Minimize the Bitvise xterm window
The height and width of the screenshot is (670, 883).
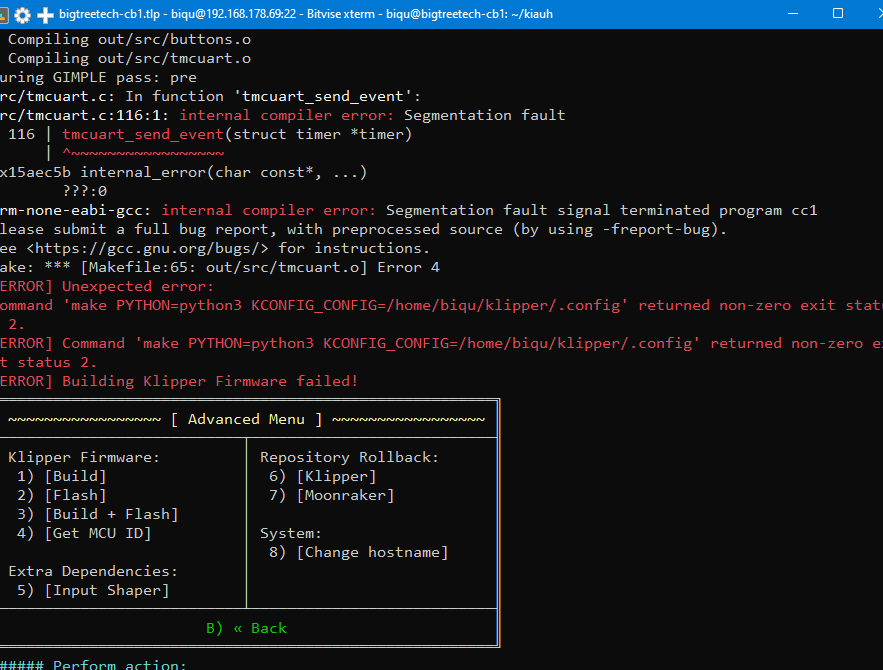coord(793,14)
